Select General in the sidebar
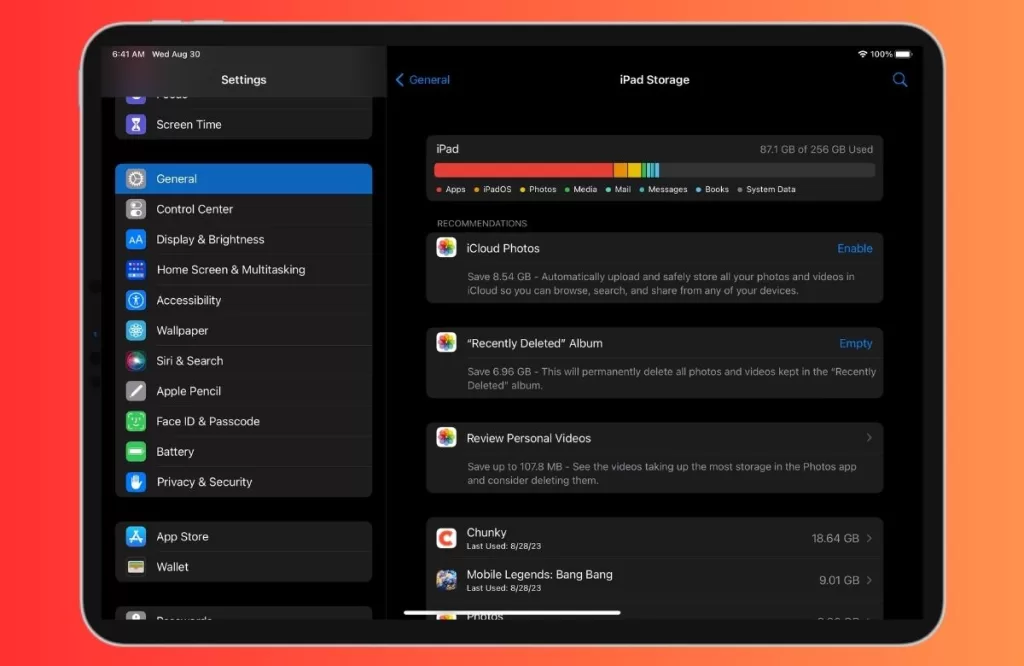Image resolution: width=1024 pixels, height=666 pixels. point(244,178)
